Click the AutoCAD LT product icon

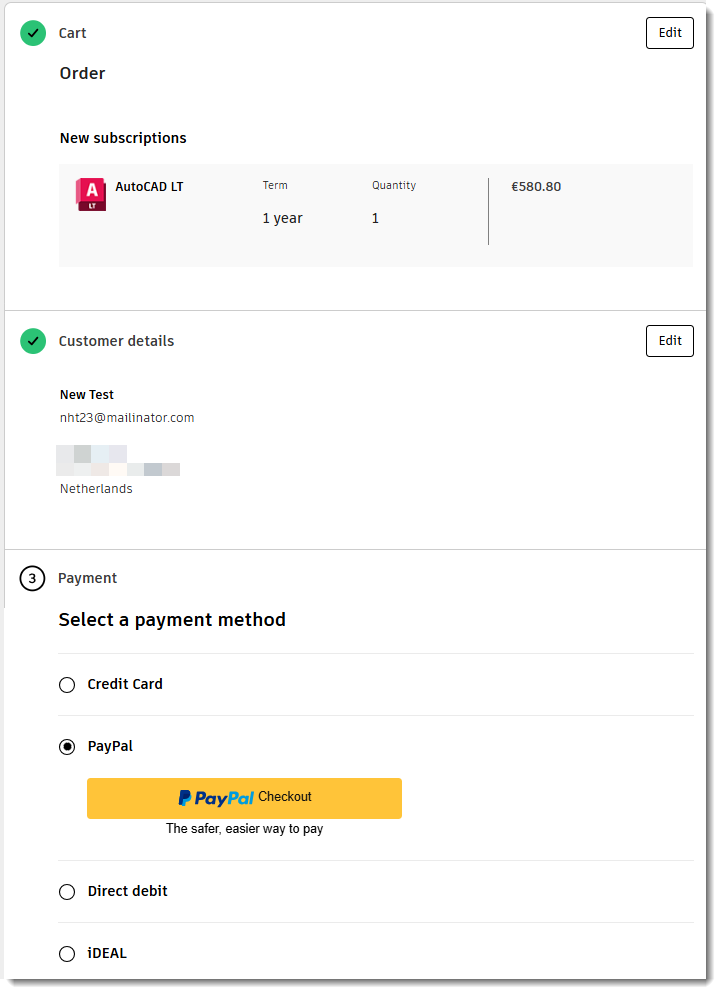[91, 194]
